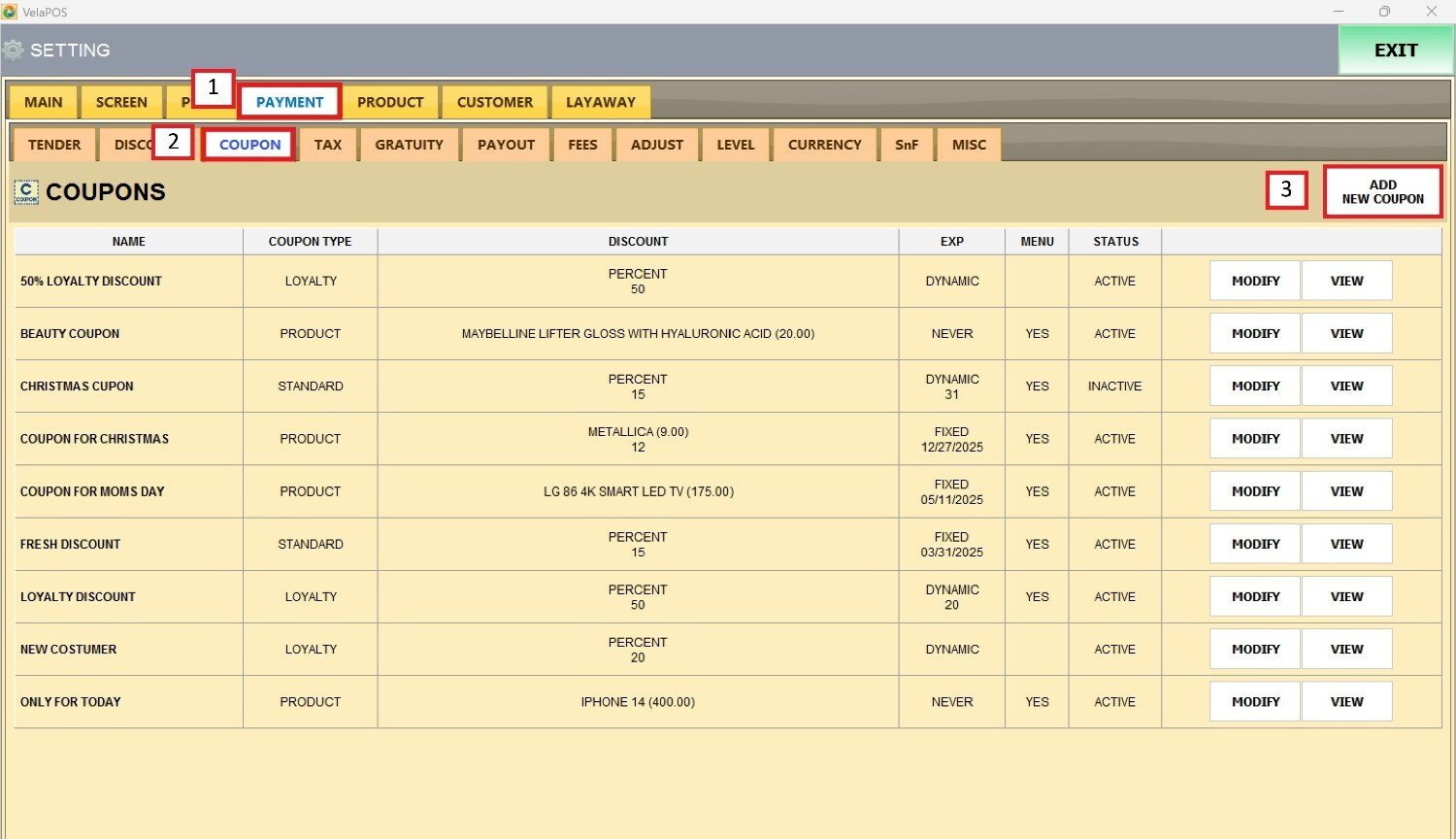The height and width of the screenshot is (839, 1456).
Task: Select the CURRENCY sub-tab
Action: 824,145
